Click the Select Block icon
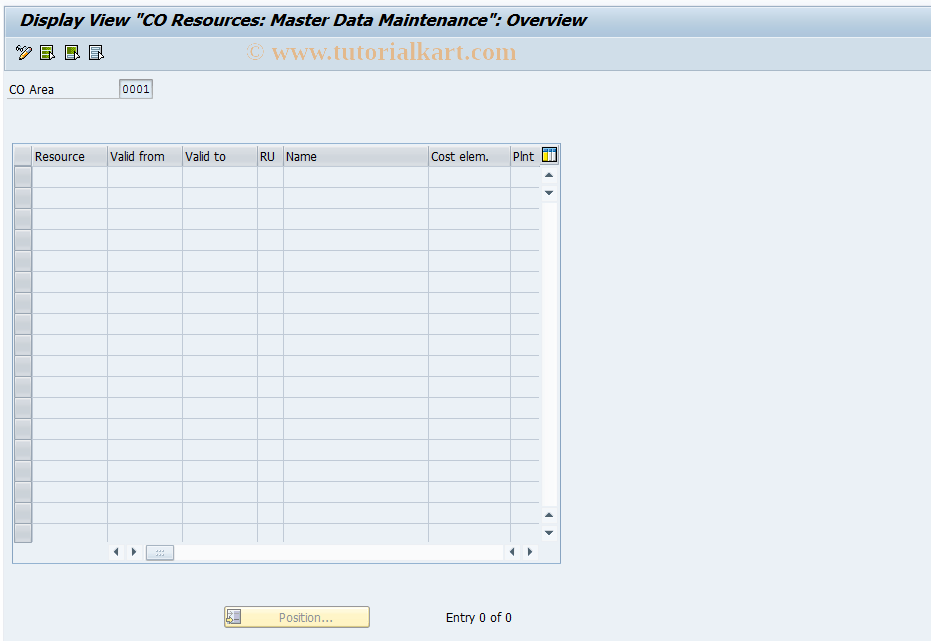Screen dimensions: 931x641 tap(71, 52)
